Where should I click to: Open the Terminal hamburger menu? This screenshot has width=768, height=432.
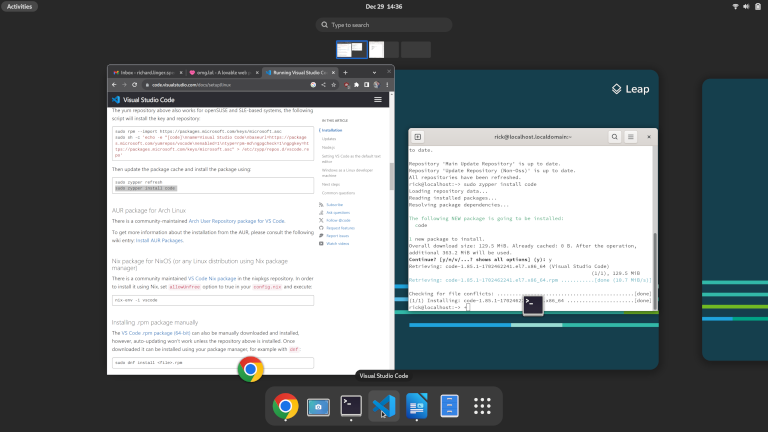pos(631,137)
